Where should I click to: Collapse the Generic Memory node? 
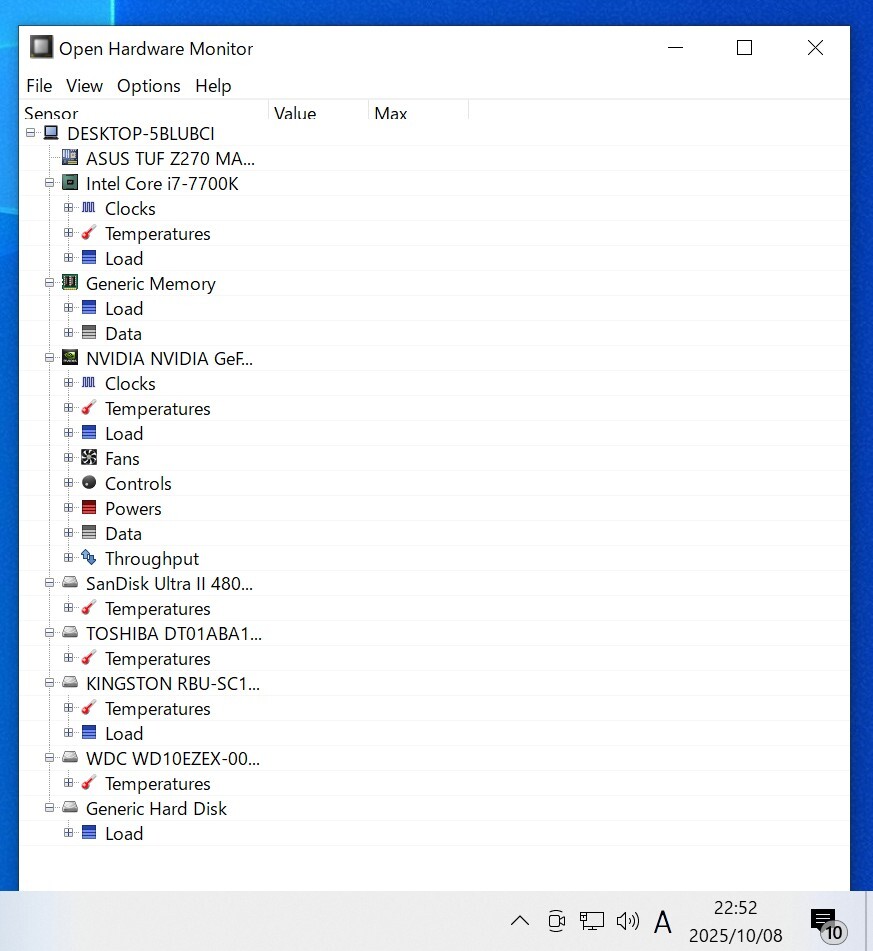49,283
